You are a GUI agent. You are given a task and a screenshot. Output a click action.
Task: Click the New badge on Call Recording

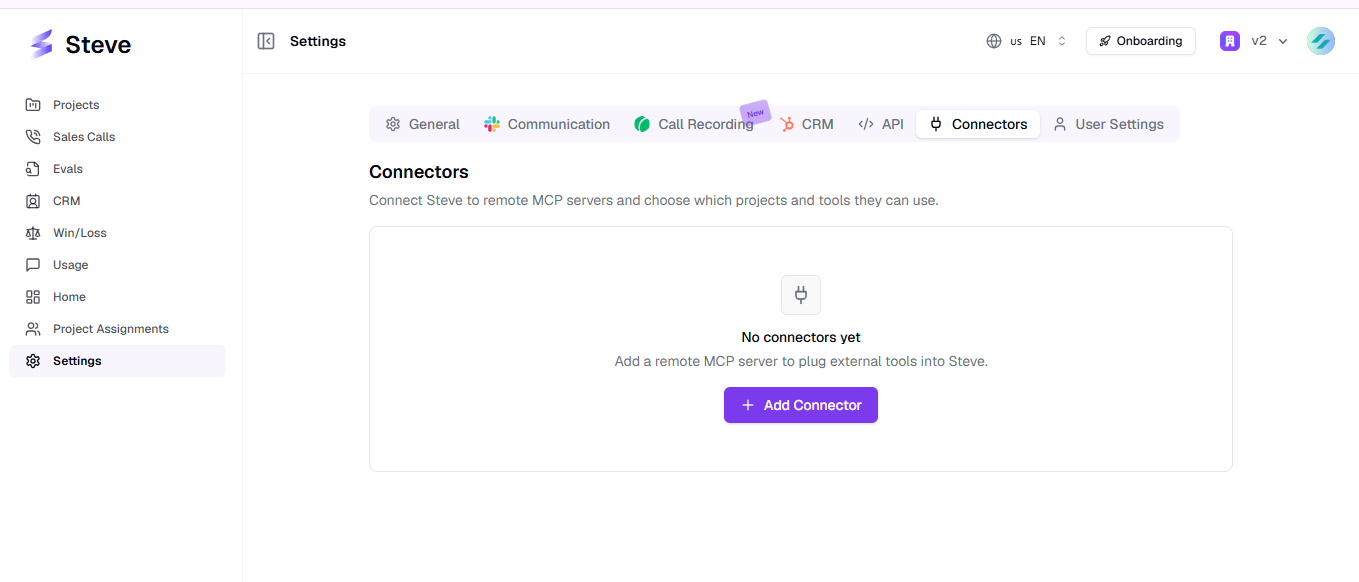[x=755, y=112]
